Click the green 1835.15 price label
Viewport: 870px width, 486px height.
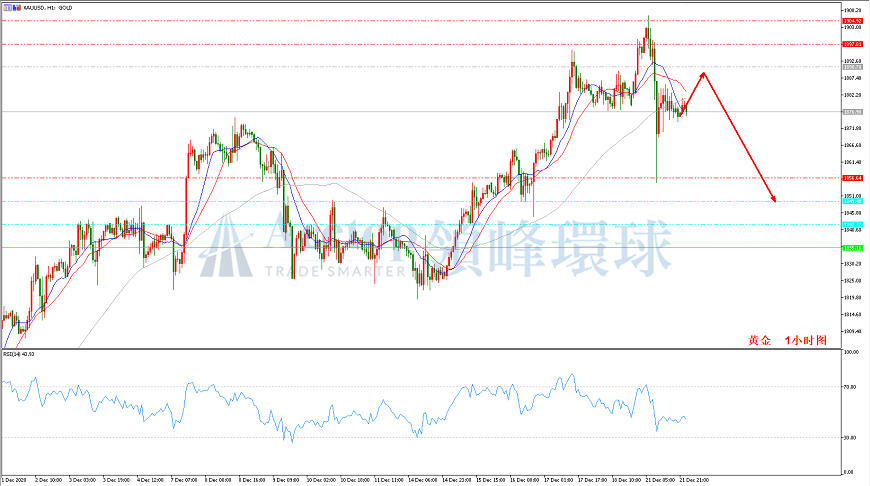[853, 248]
